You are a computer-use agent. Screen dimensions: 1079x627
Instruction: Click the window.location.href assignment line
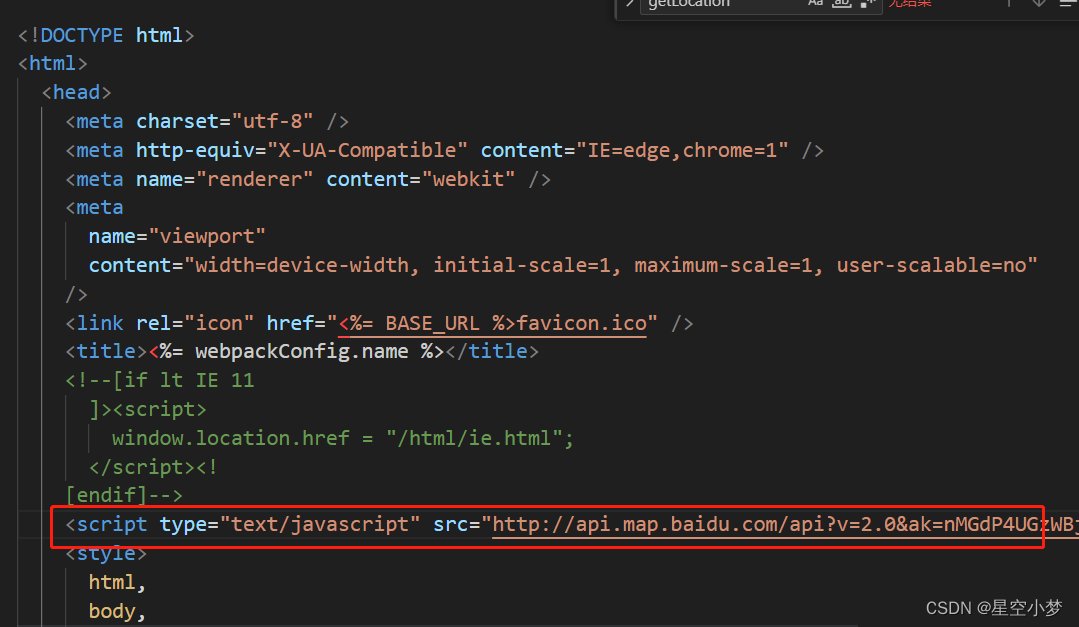click(x=343, y=438)
